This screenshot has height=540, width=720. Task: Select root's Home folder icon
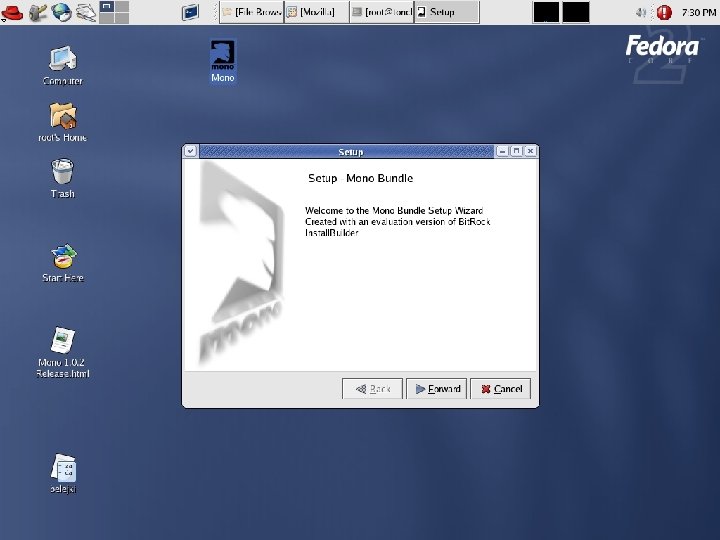tap(62, 122)
